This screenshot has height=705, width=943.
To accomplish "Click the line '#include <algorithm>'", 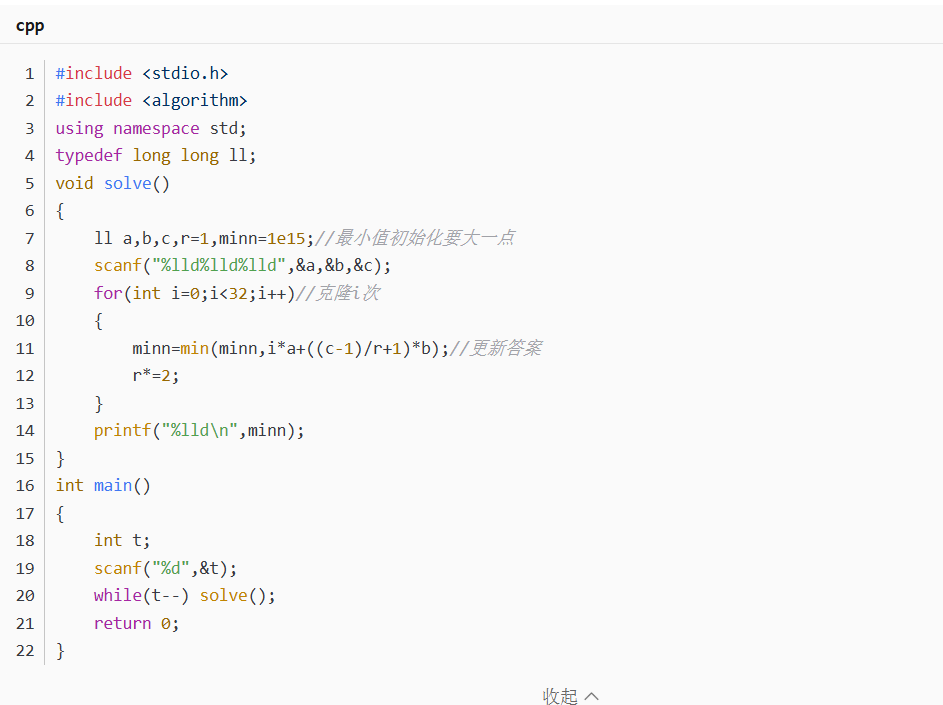I will click(x=152, y=100).
